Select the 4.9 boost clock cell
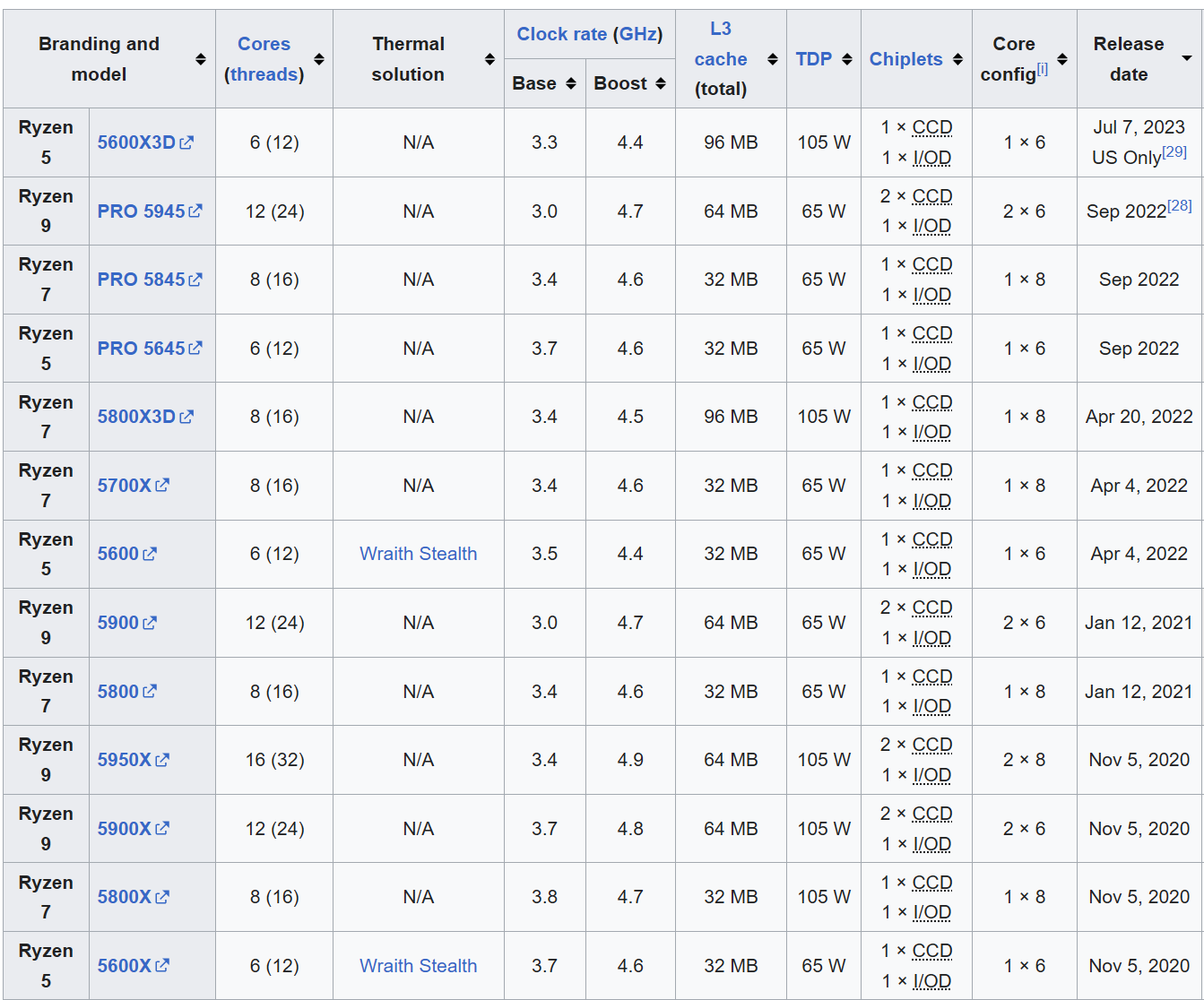Screen dimensions: 1204x1000 click(x=630, y=760)
